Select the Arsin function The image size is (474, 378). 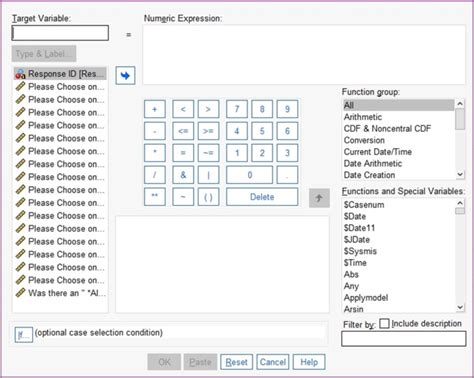(399, 309)
